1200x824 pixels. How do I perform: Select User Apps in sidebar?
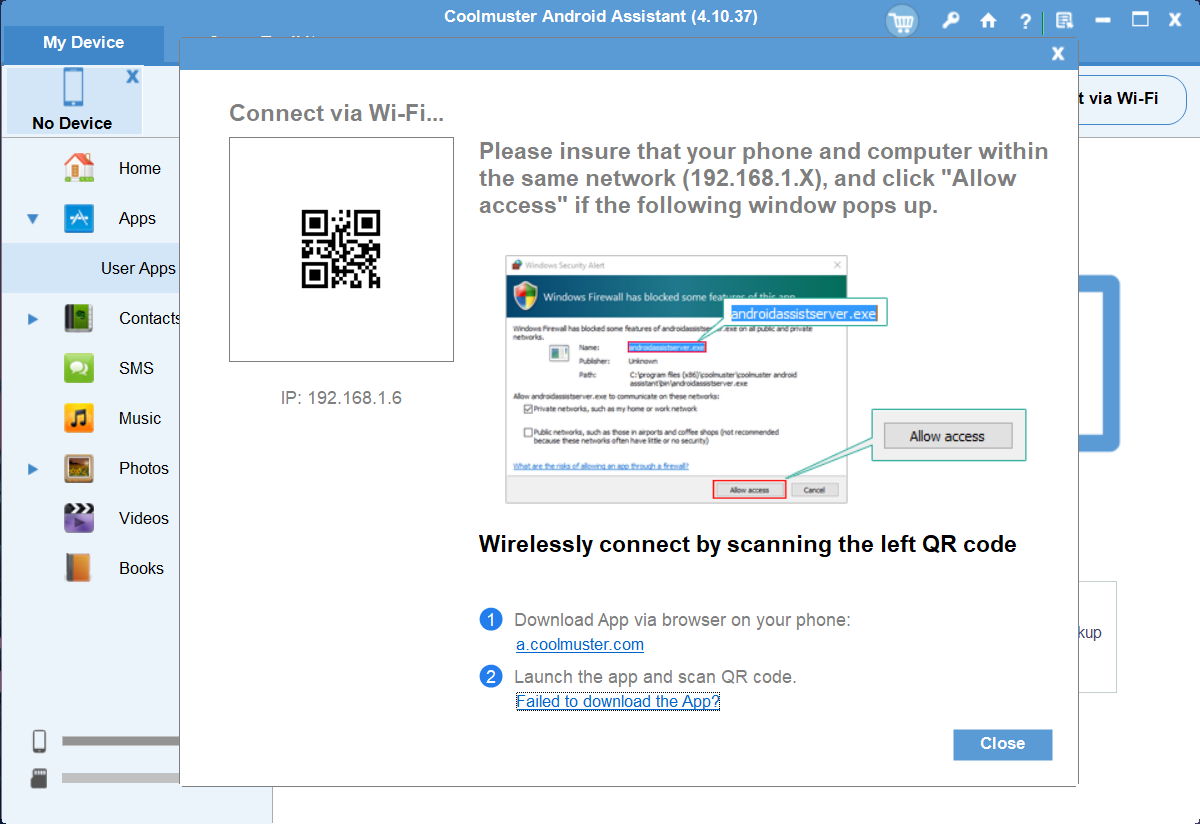pyautogui.click(x=138, y=268)
